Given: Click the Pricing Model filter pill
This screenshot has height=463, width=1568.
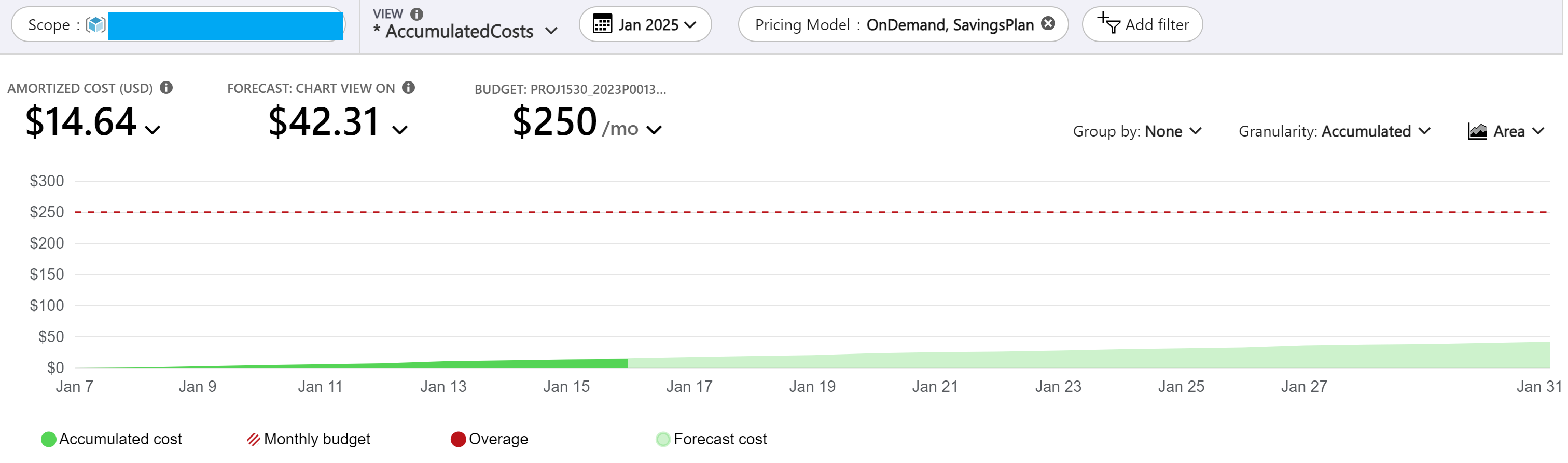Looking at the screenshot, I should (x=894, y=24).
